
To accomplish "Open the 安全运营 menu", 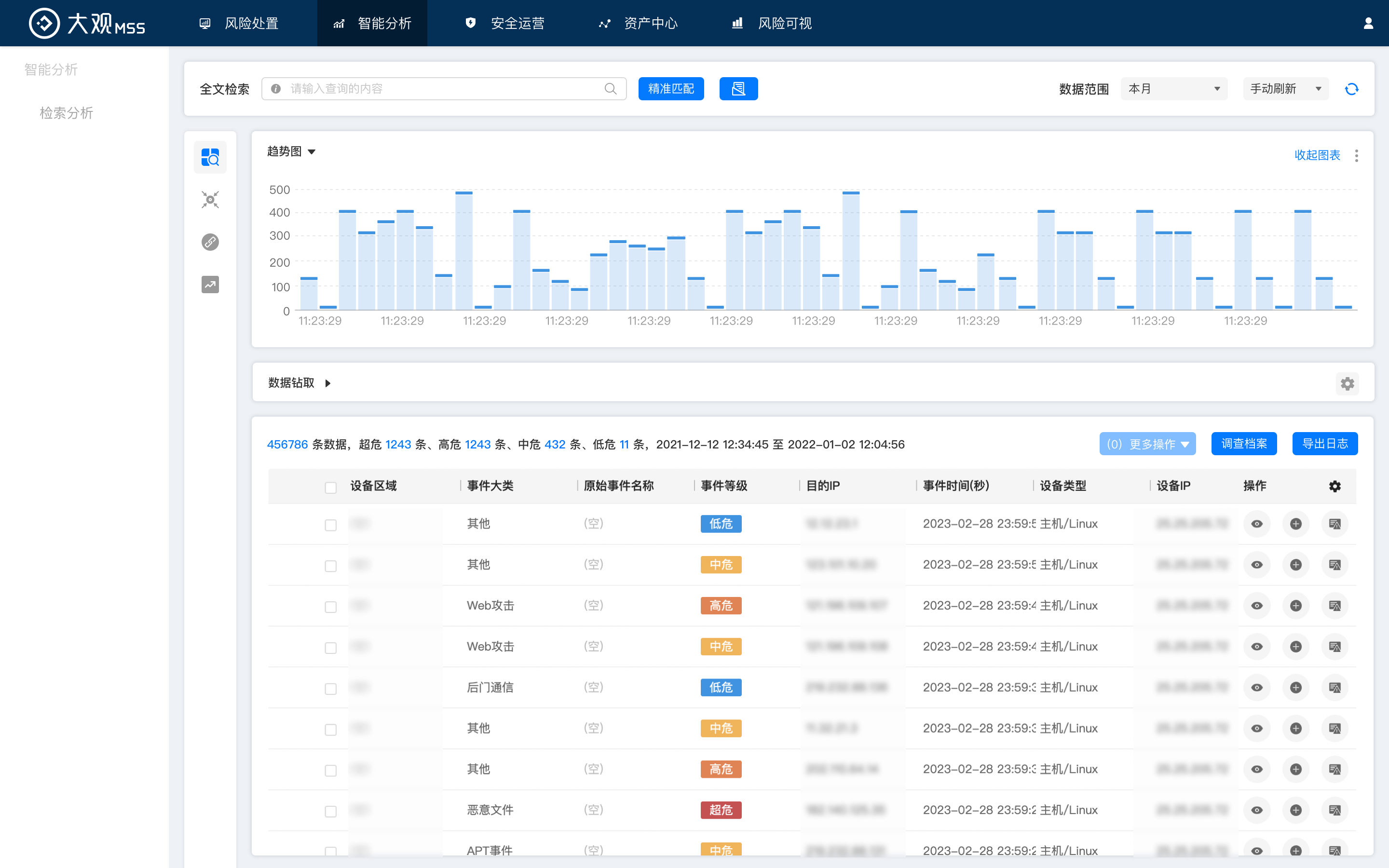I will point(505,23).
